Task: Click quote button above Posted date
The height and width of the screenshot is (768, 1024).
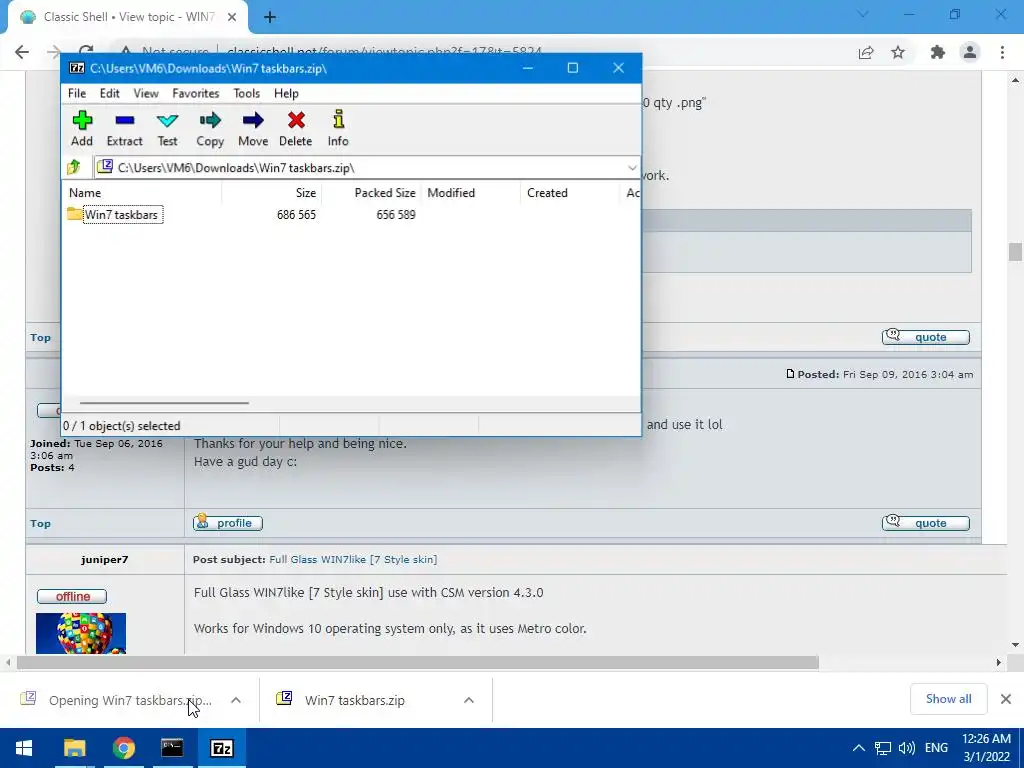Action: [x=925, y=337]
